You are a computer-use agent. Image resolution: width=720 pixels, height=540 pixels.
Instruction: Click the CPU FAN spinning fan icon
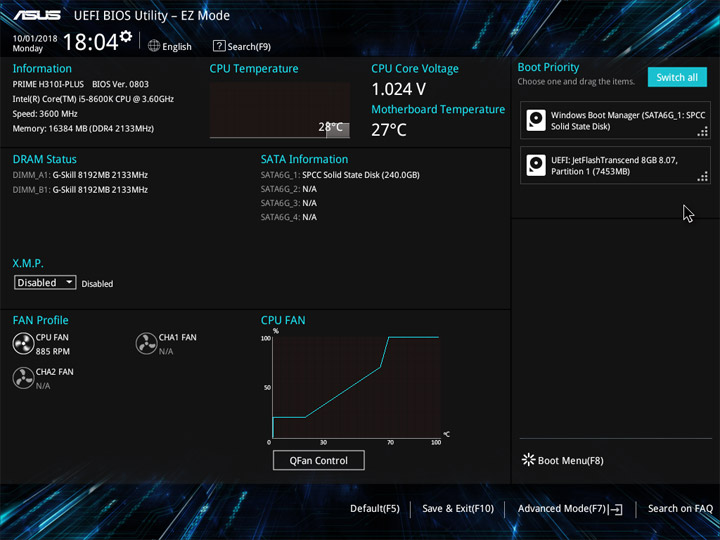(x=23, y=344)
